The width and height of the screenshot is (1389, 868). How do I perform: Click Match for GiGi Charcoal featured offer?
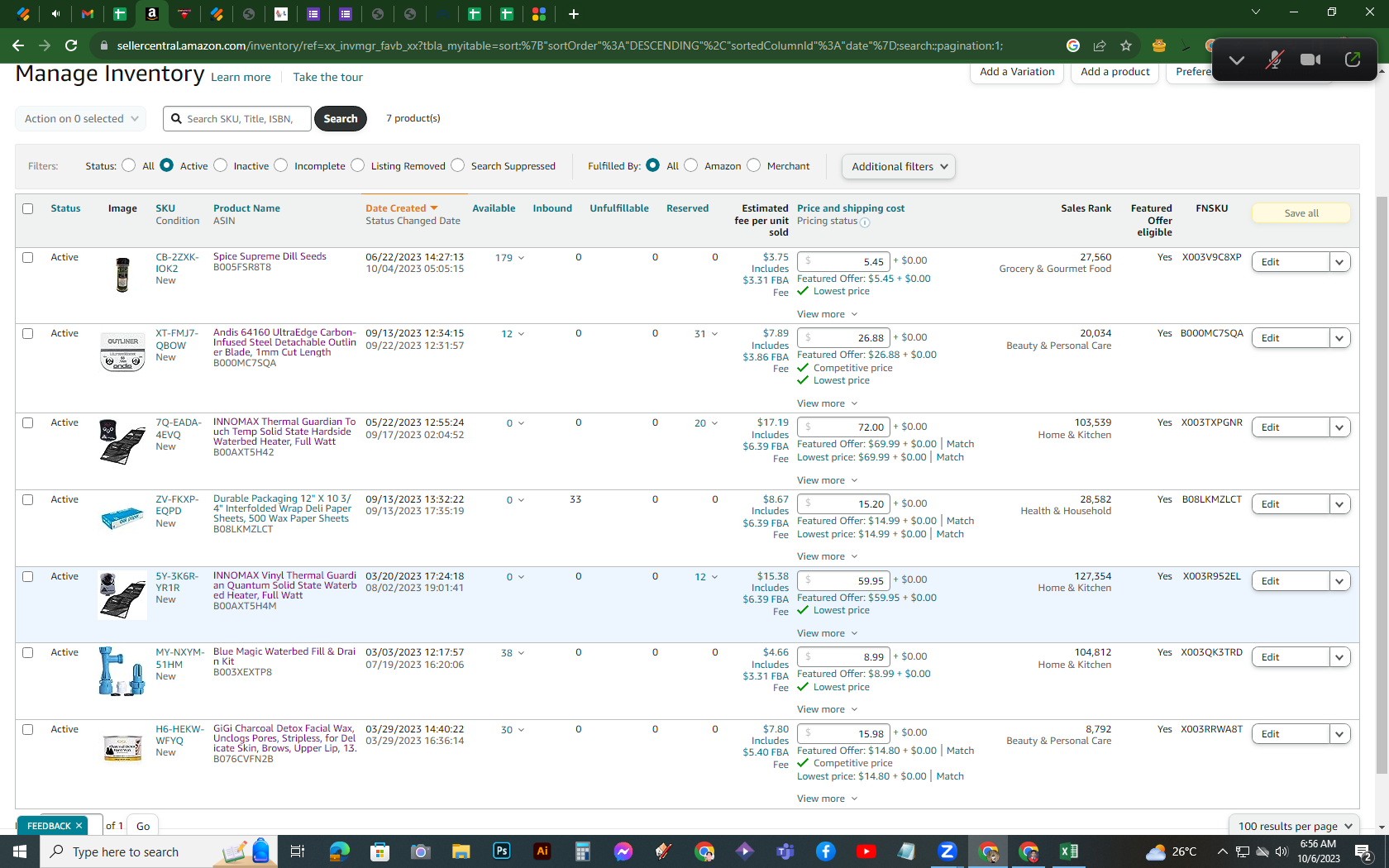[960, 751]
